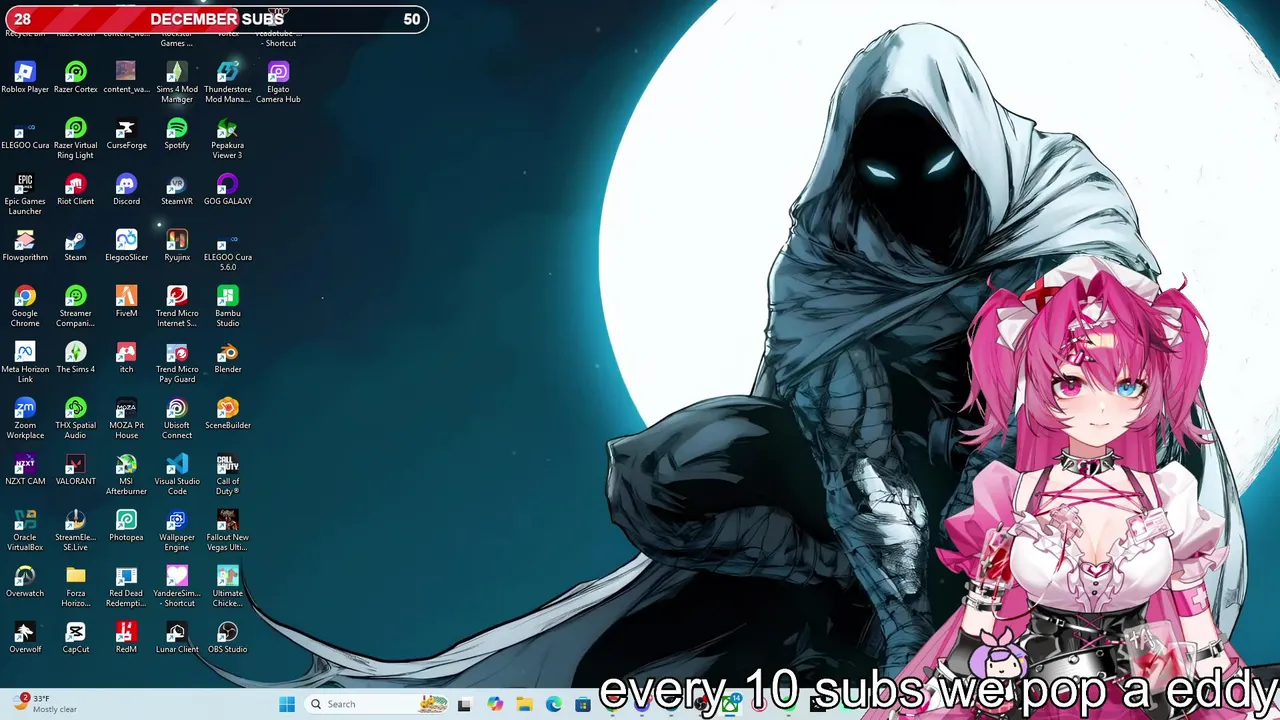Open the Meta Horizon Link shortcut

point(25,362)
